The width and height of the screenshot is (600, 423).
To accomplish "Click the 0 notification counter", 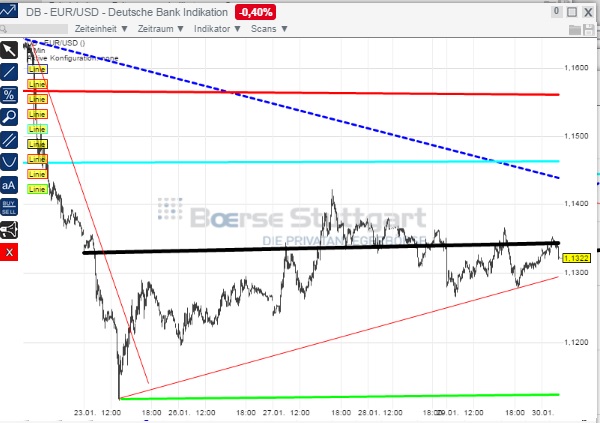I will point(556,12).
